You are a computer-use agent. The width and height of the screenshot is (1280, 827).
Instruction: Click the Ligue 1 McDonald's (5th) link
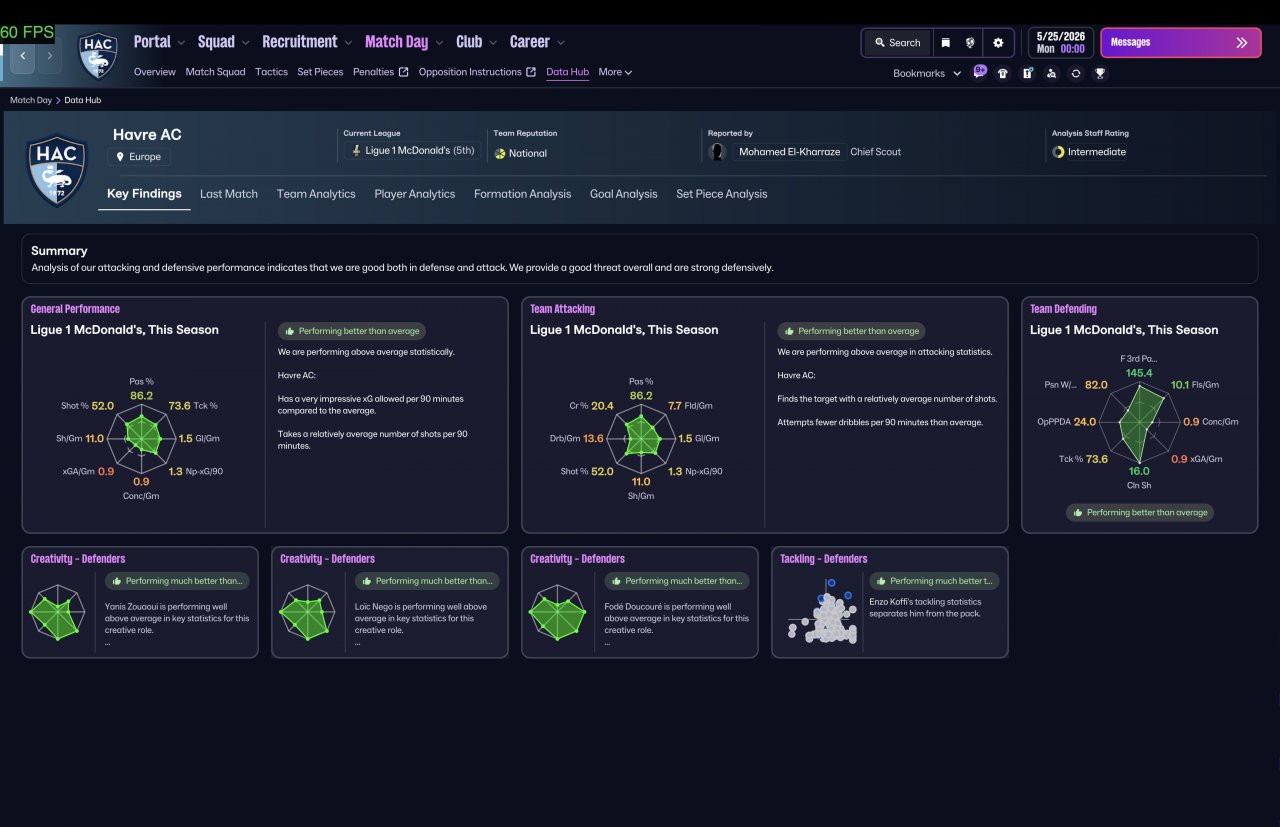pyautogui.click(x=412, y=151)
